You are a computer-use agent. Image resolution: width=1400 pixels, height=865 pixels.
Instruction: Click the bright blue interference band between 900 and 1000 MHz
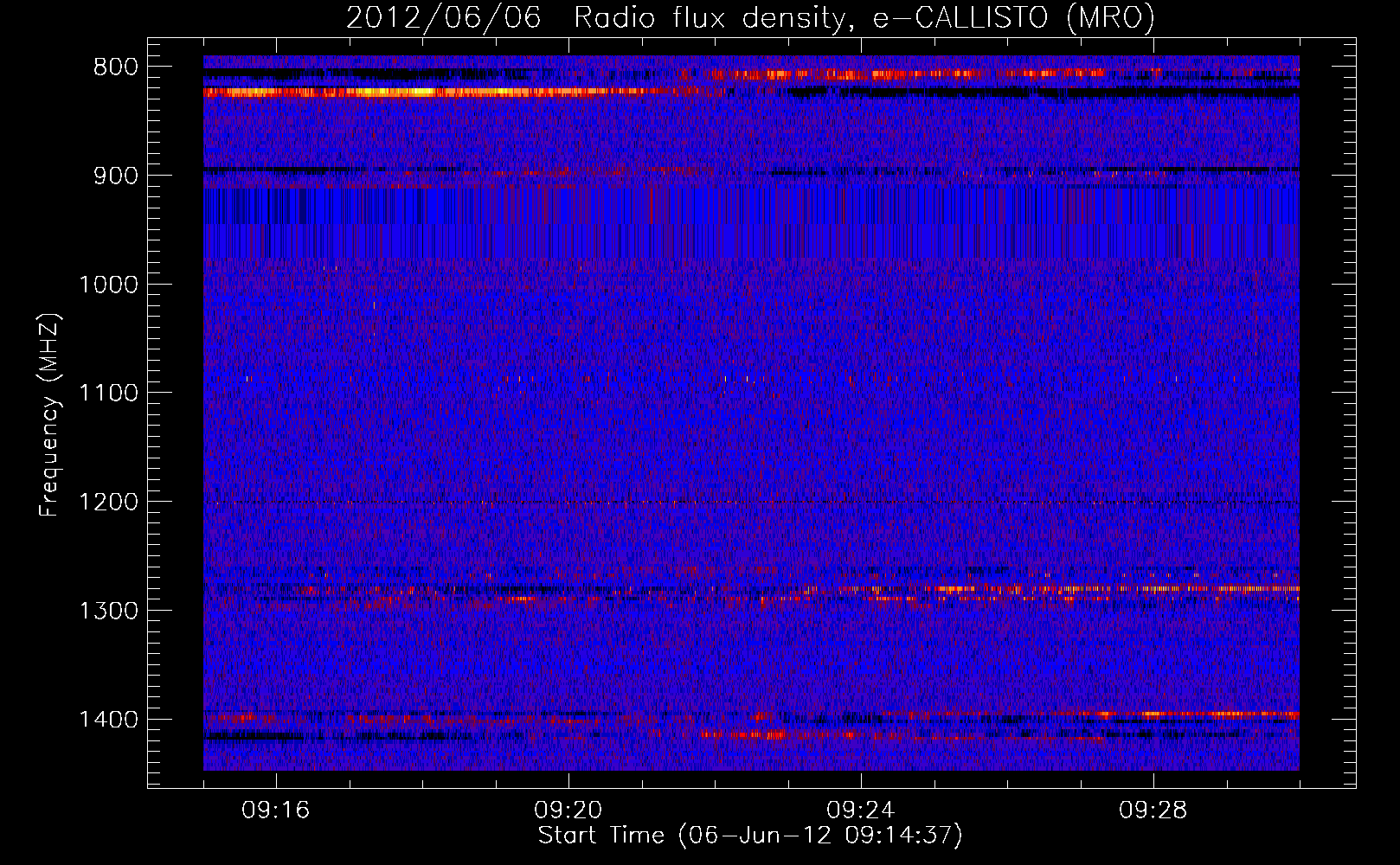751,223
